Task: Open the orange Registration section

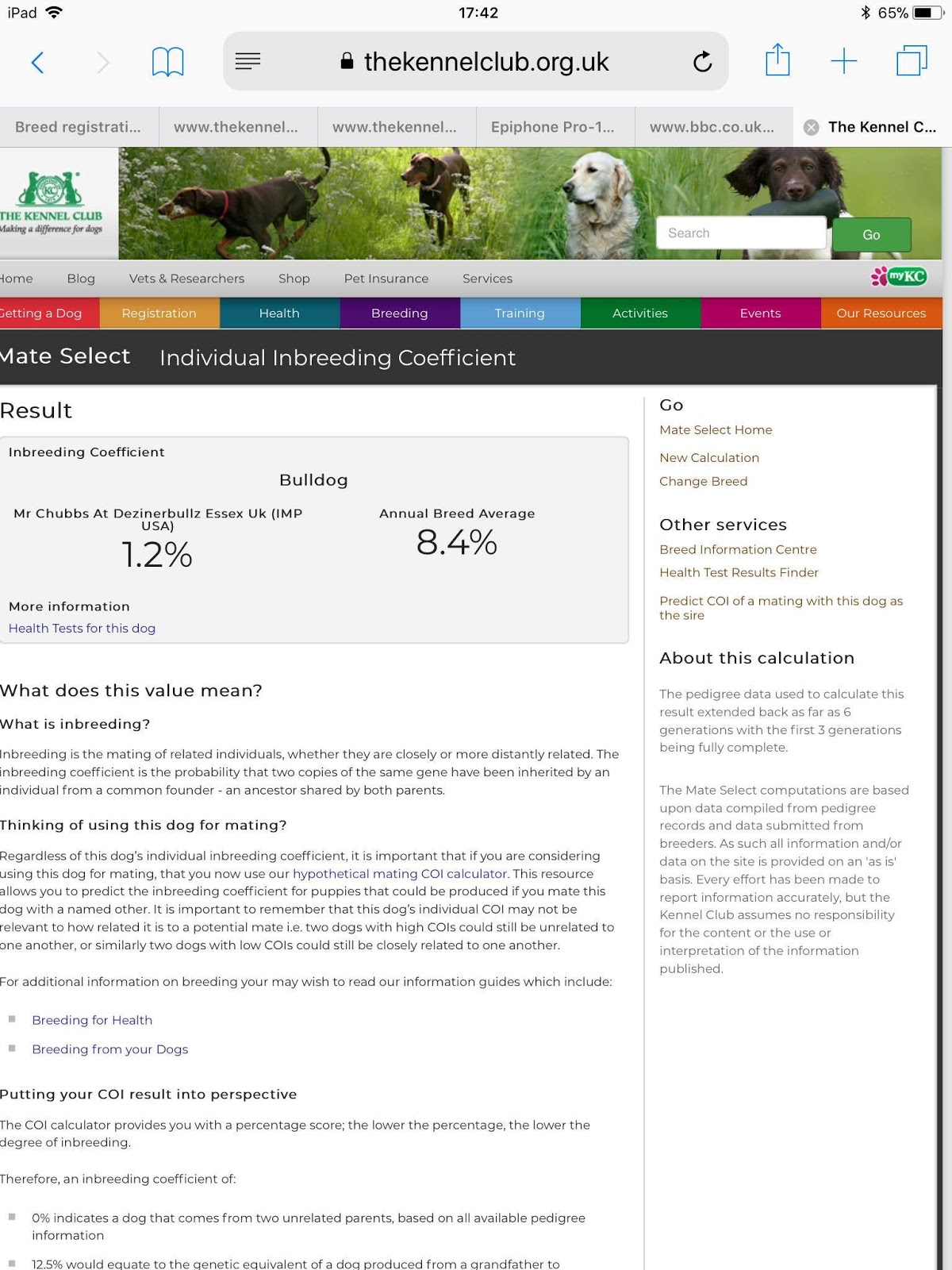Action: pyautogui.click(x=159, y=313)
